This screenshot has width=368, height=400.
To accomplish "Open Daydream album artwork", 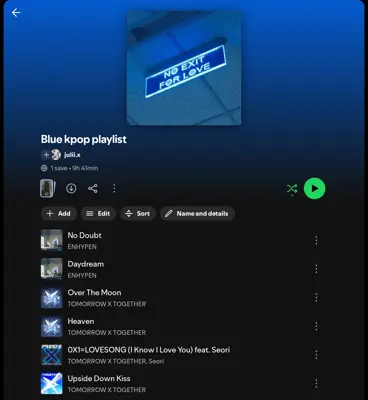I will click(x=51, y=269).
